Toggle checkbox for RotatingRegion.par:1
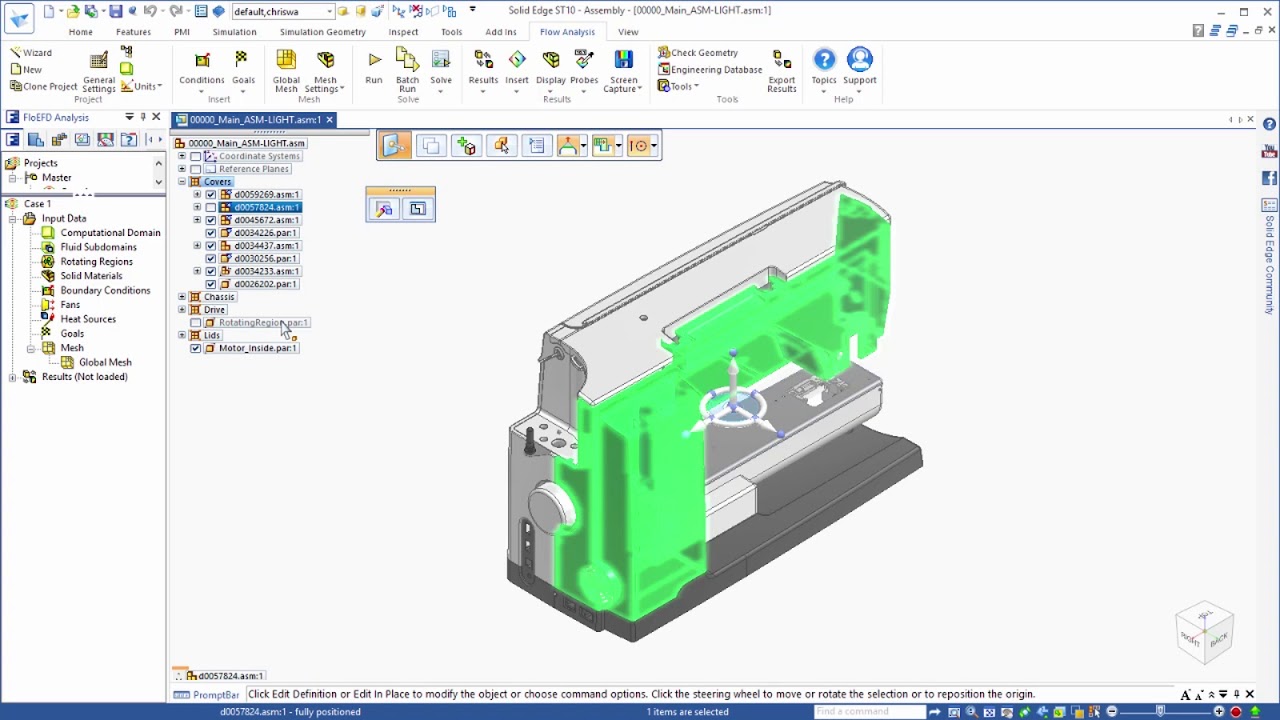The image size is (1280, 720). tap(196, 323)
